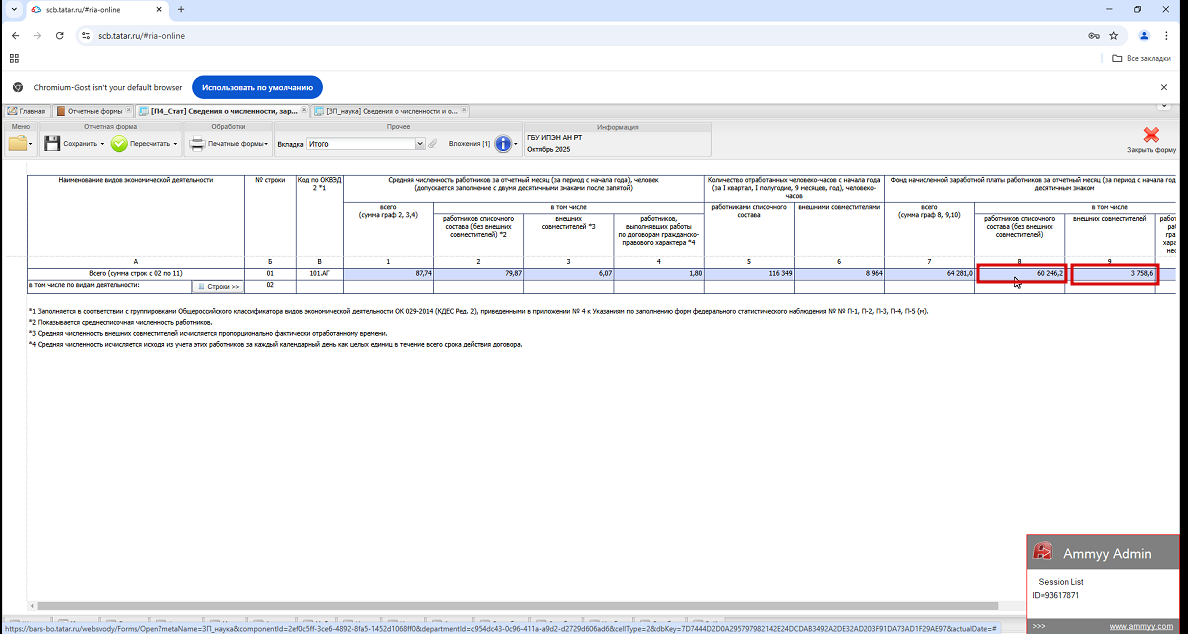Open site information icon in the address bar

[x=86, y=36]
